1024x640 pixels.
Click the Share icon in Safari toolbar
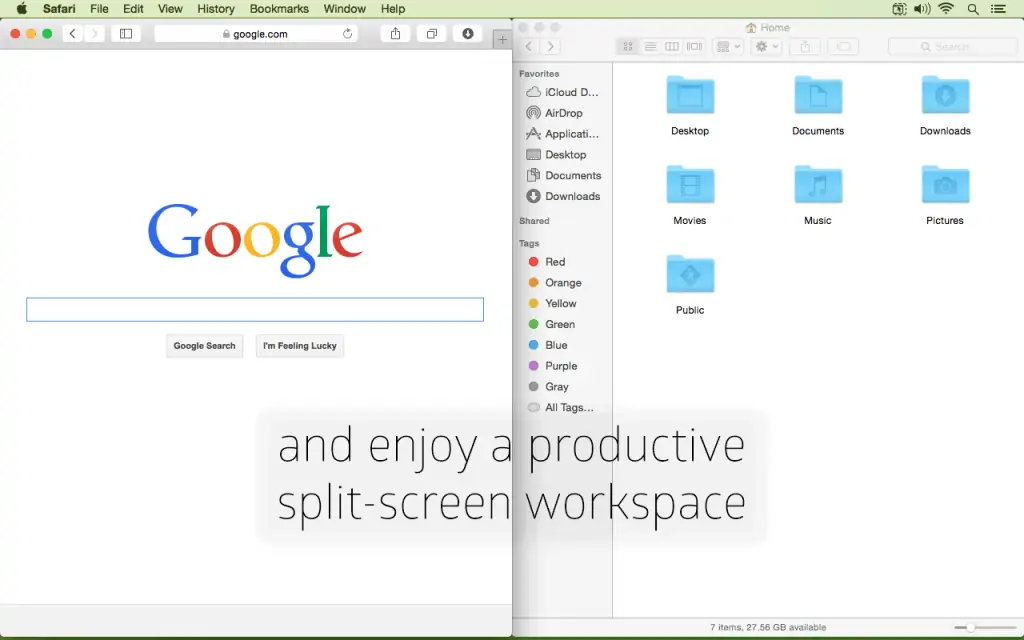395,33
